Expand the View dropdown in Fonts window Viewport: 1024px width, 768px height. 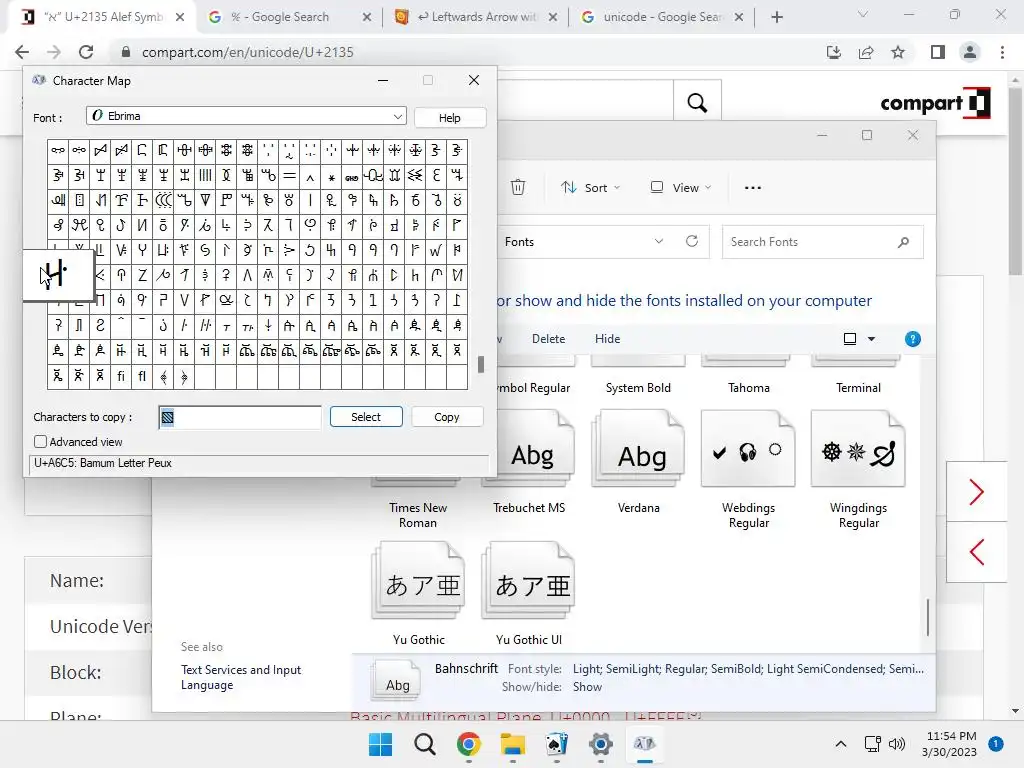(680, 188)
